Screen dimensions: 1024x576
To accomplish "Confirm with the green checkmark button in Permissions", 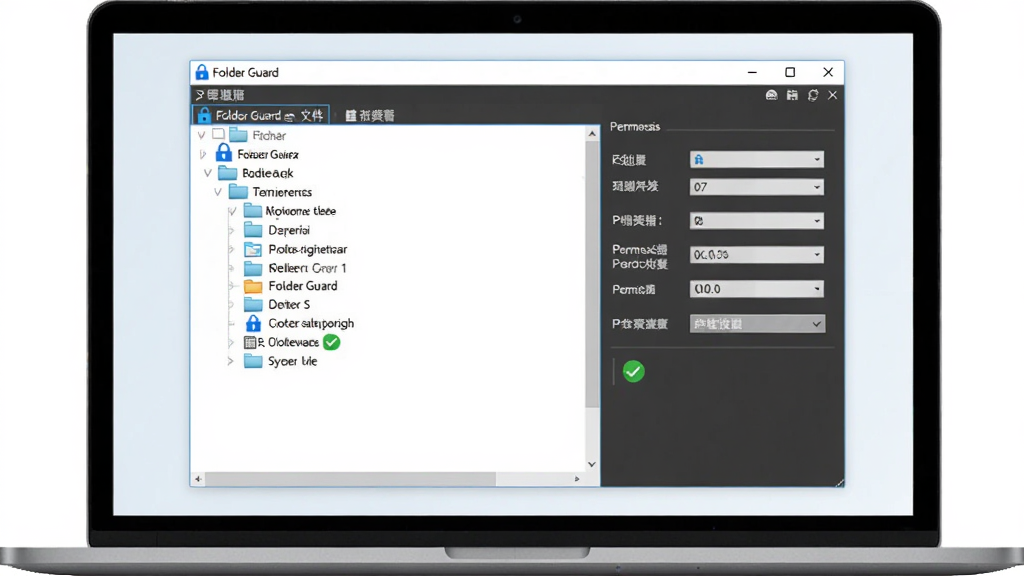I will (633, 372).
